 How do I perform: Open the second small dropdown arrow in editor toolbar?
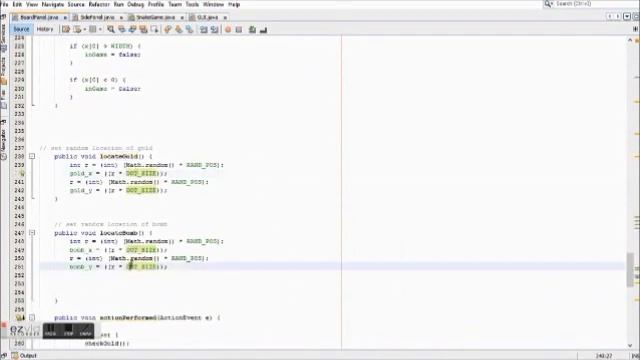click(x=100, y=29)
